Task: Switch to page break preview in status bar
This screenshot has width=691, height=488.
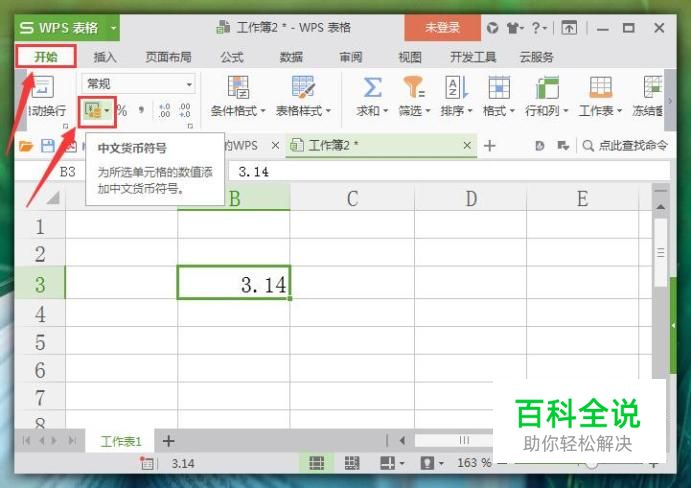Action: pos(352,463)
